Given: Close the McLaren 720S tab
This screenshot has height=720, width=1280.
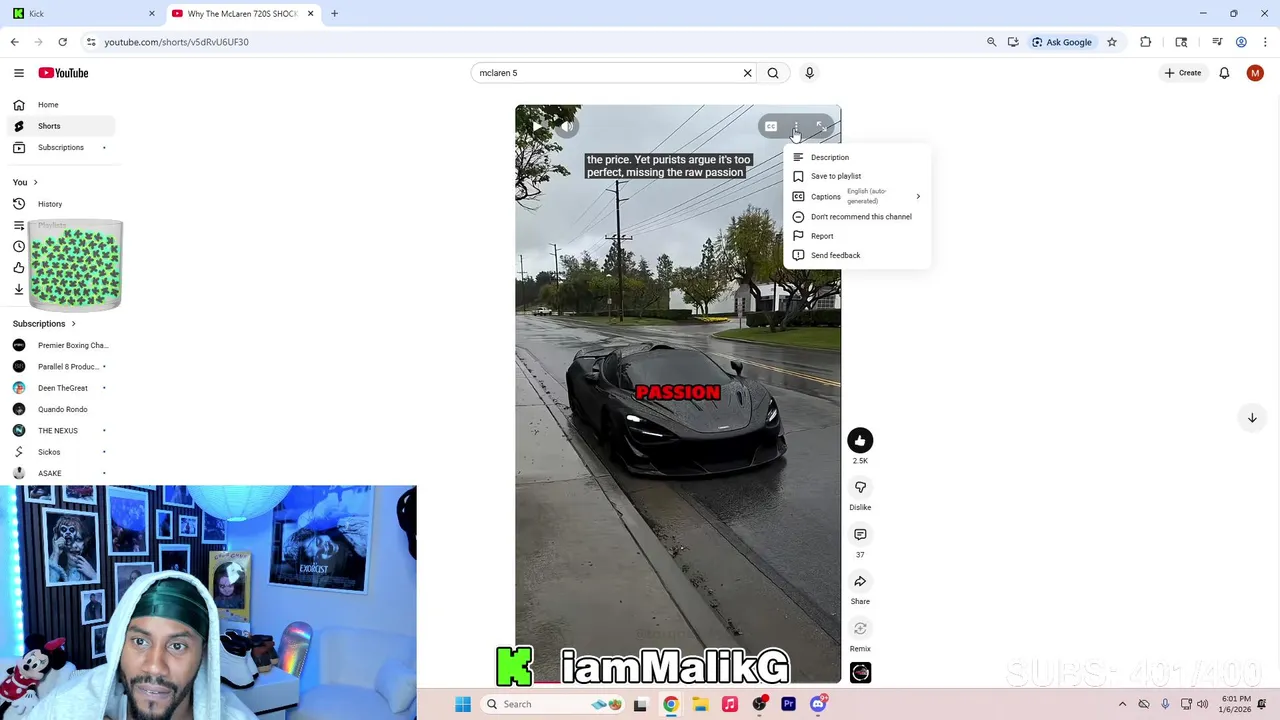Looking at the screenshot, I should coord(311,14).
